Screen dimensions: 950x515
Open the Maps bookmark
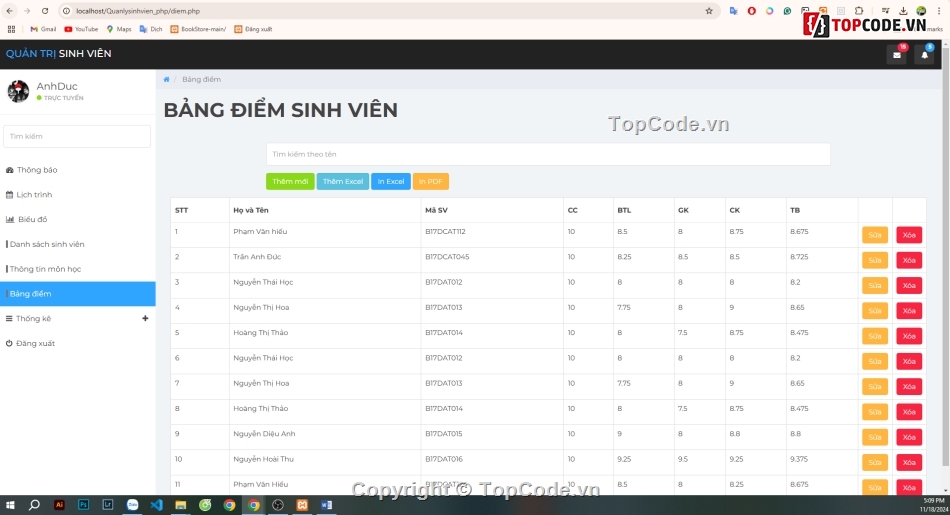pos(119,29)
